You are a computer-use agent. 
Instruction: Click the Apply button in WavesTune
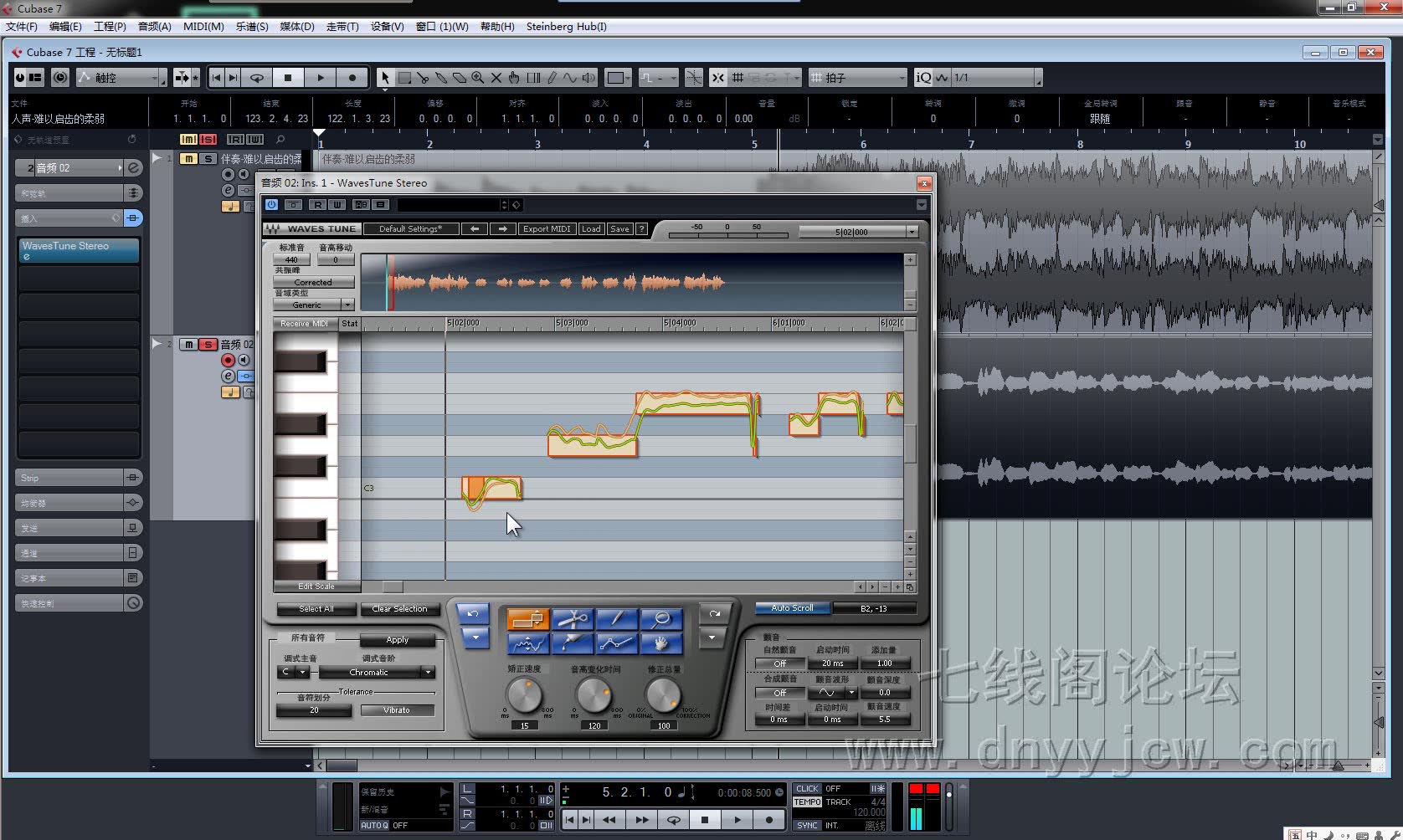pos(398,640)
